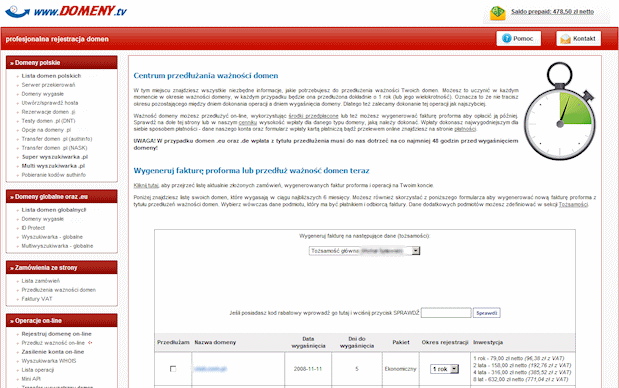
Task: Click the Okres rejestracji column header
Action: click(x=445, y=342)
